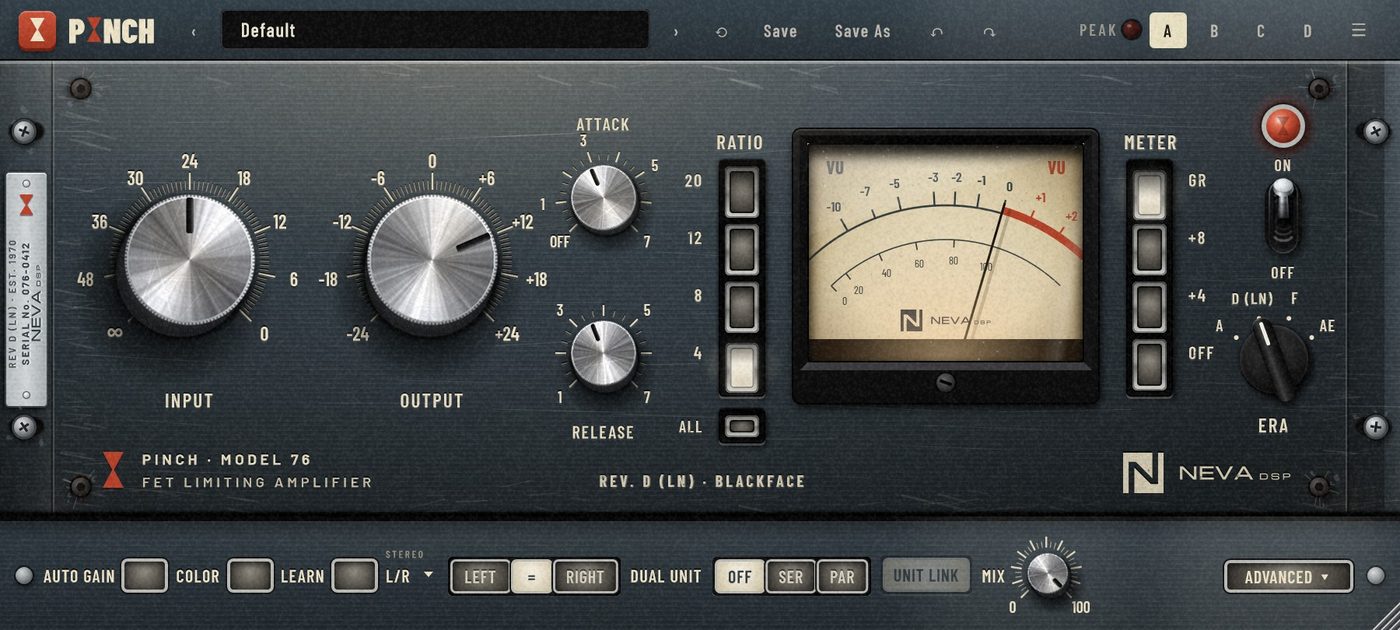Viewport: 1400px width, 630px height.
Task: Click the small LED beside AUTO GAIN
Action: pos(24,576)
